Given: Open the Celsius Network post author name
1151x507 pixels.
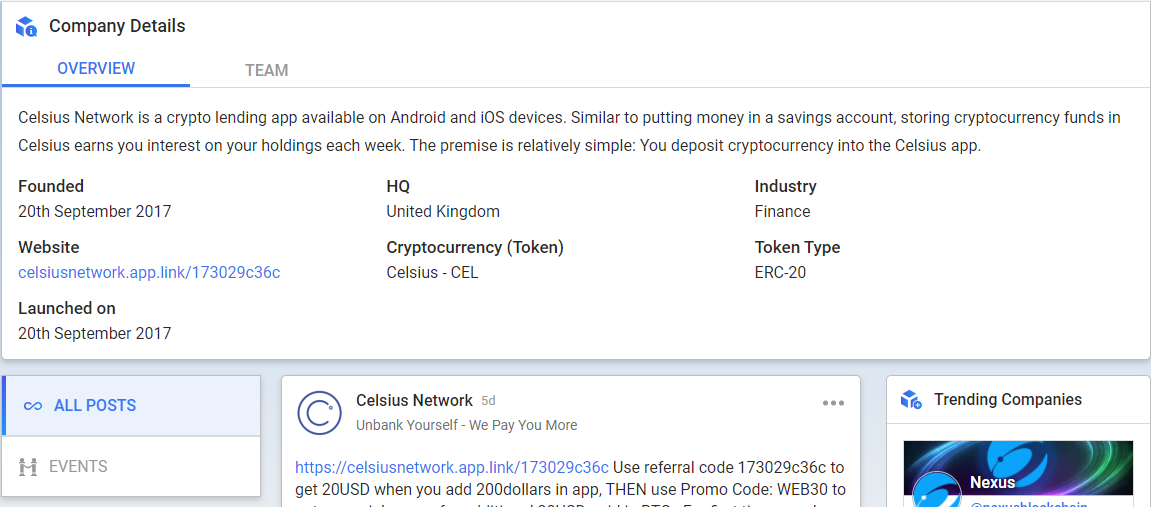Looking at the screenshot, I should pos(414,401).
